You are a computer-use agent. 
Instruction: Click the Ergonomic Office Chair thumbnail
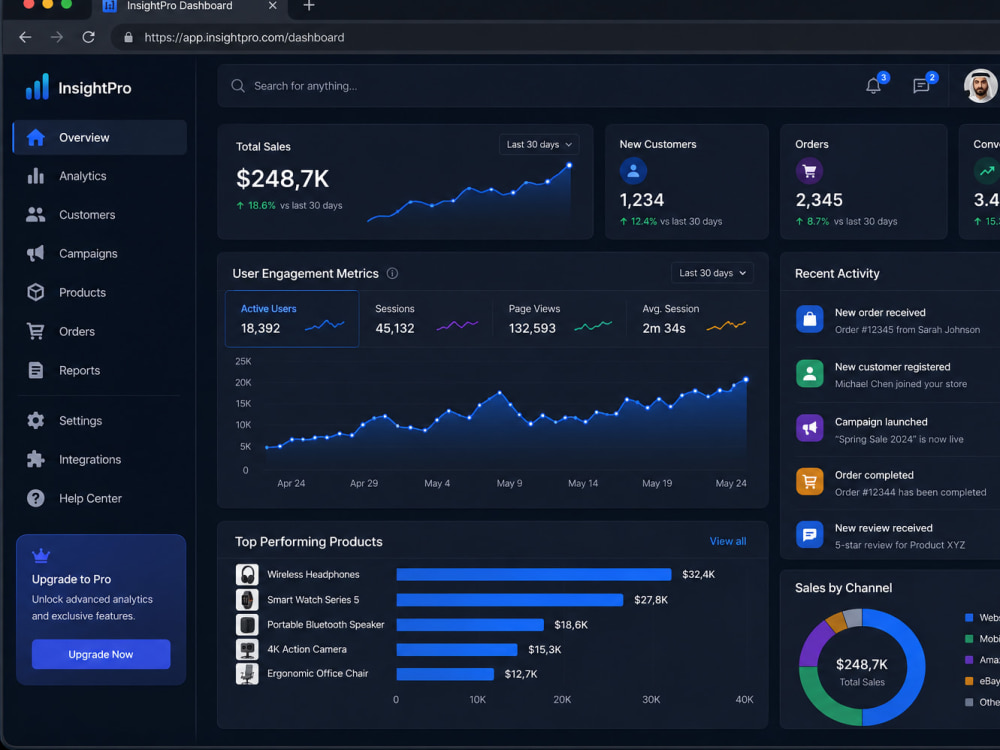(247, 673)
